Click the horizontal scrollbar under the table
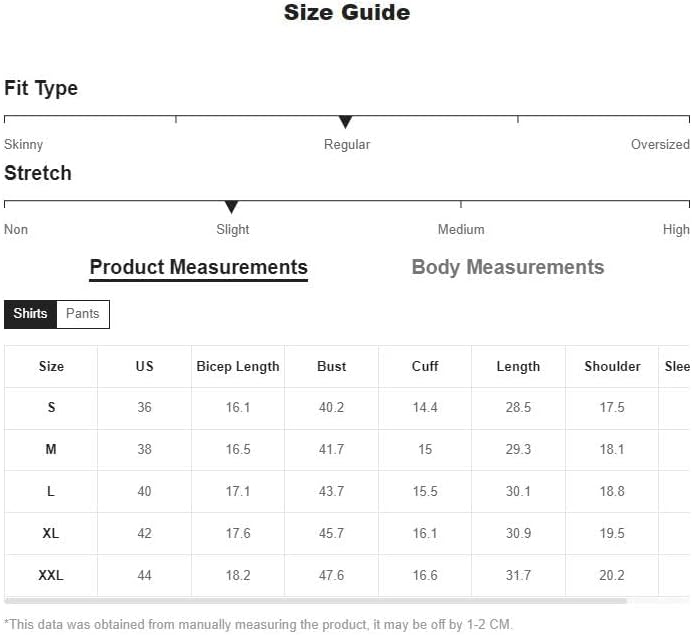Screen dimensions: 692x635 315,601
